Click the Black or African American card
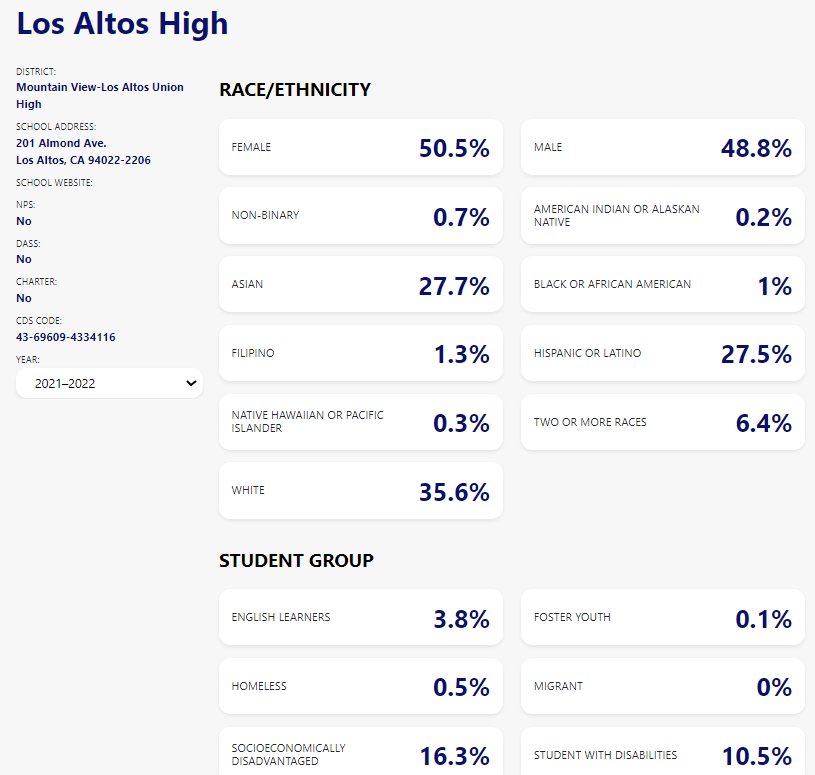This screenshot has height=775, width=815. 662,285
